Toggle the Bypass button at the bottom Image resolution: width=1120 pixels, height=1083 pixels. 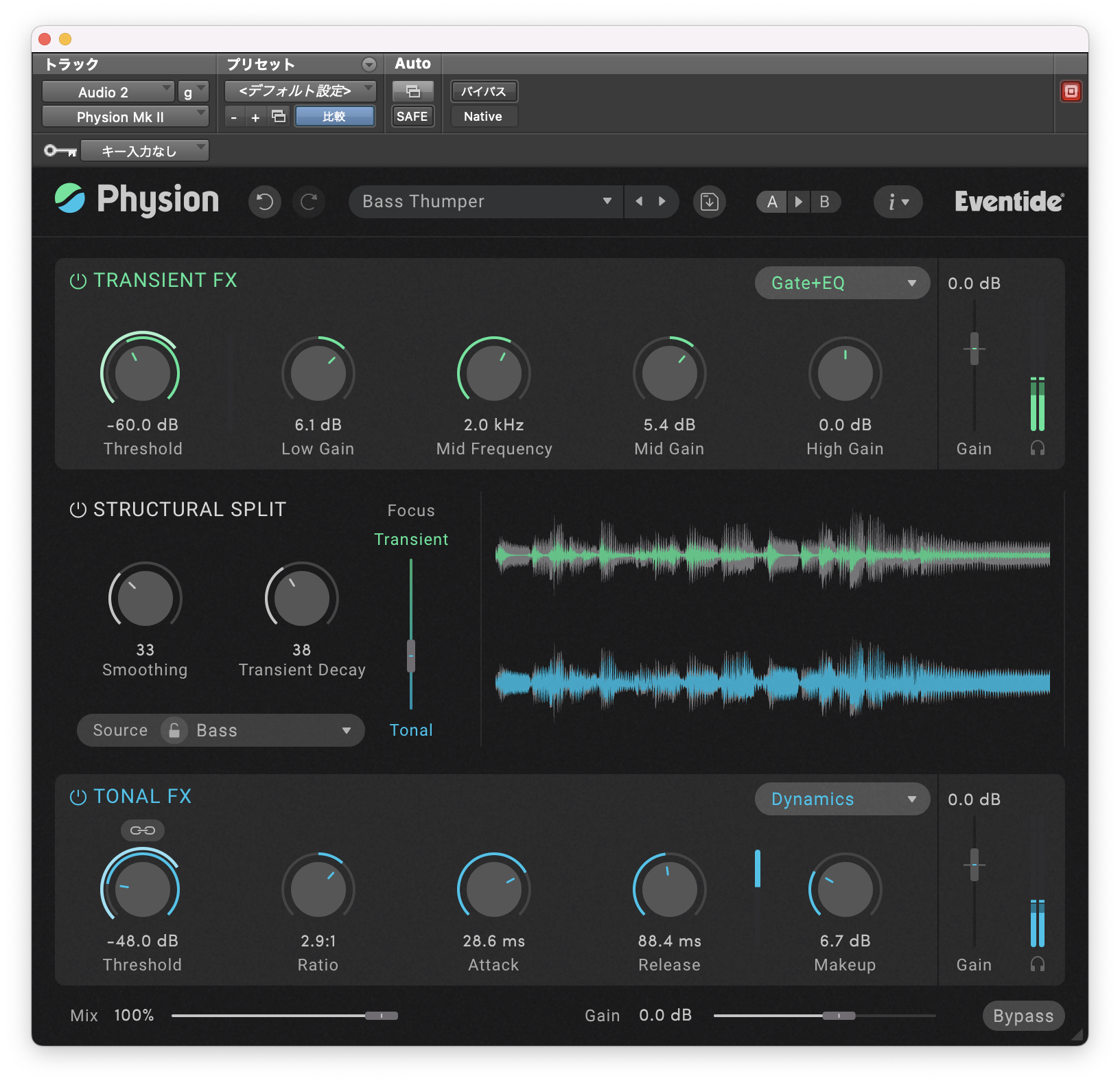(x=1023, y=1016)
